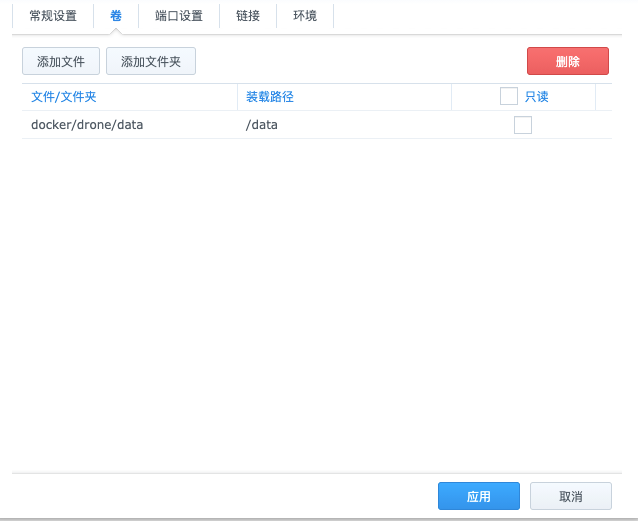Enable read-only for the docker/drone/data row
638x521 pixels.
point(523,125)
